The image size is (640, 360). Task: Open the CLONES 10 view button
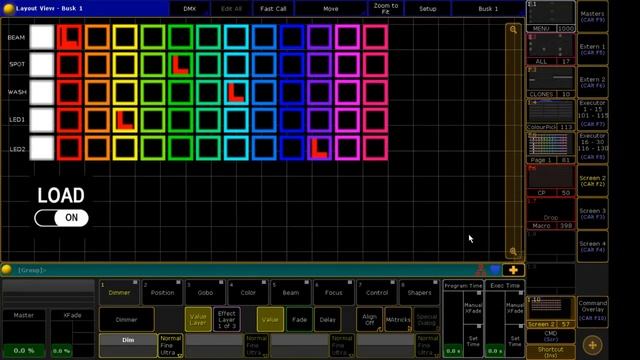coord(551,82)
